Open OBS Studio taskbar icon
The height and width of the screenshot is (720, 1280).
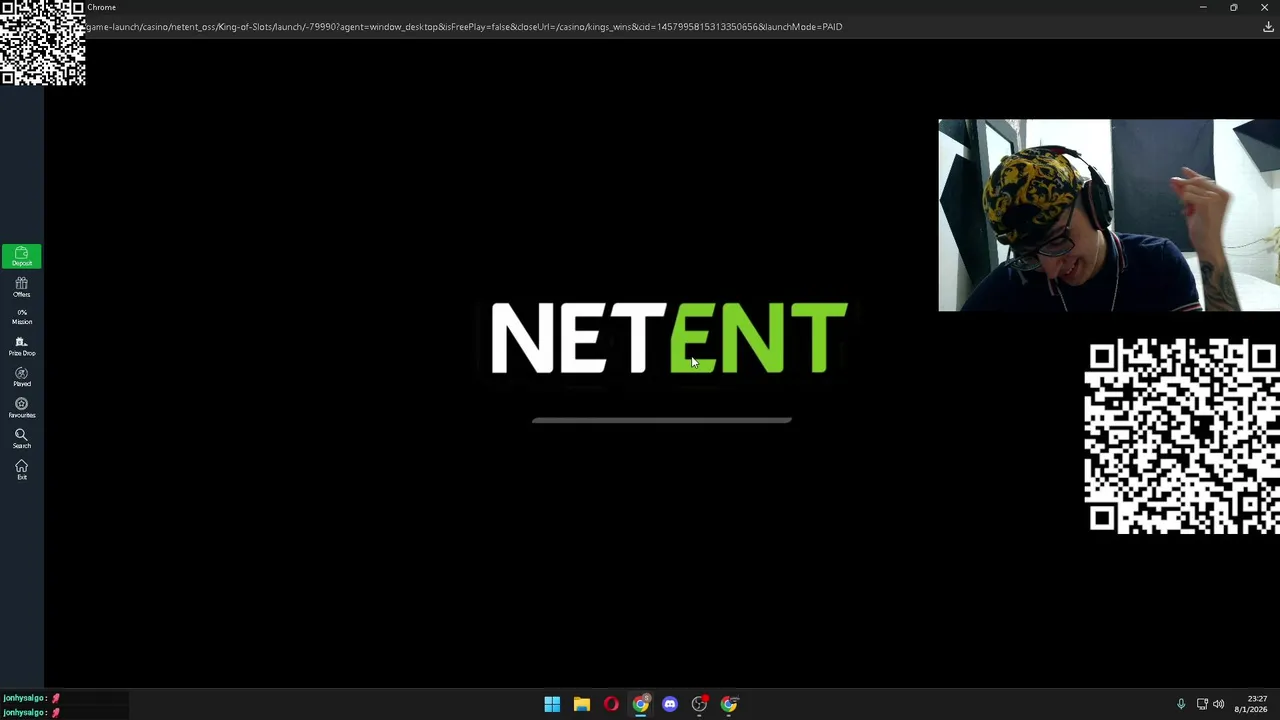(x=700, y=704)
